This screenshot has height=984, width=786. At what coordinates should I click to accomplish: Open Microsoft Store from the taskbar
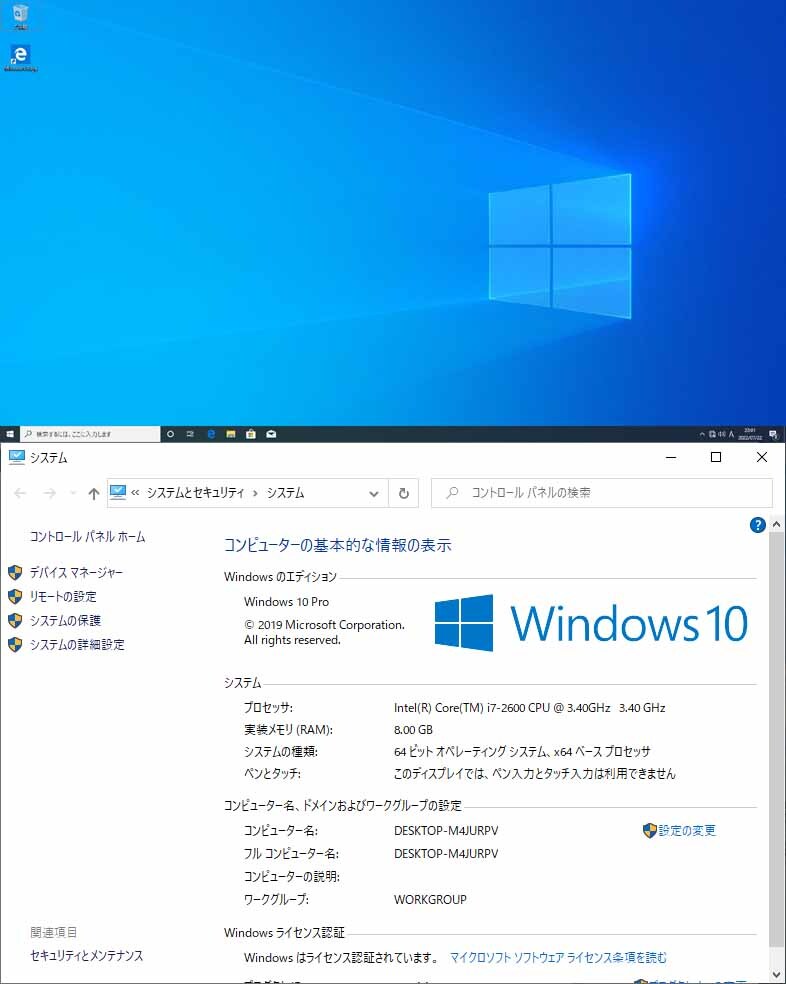point(251,434)
